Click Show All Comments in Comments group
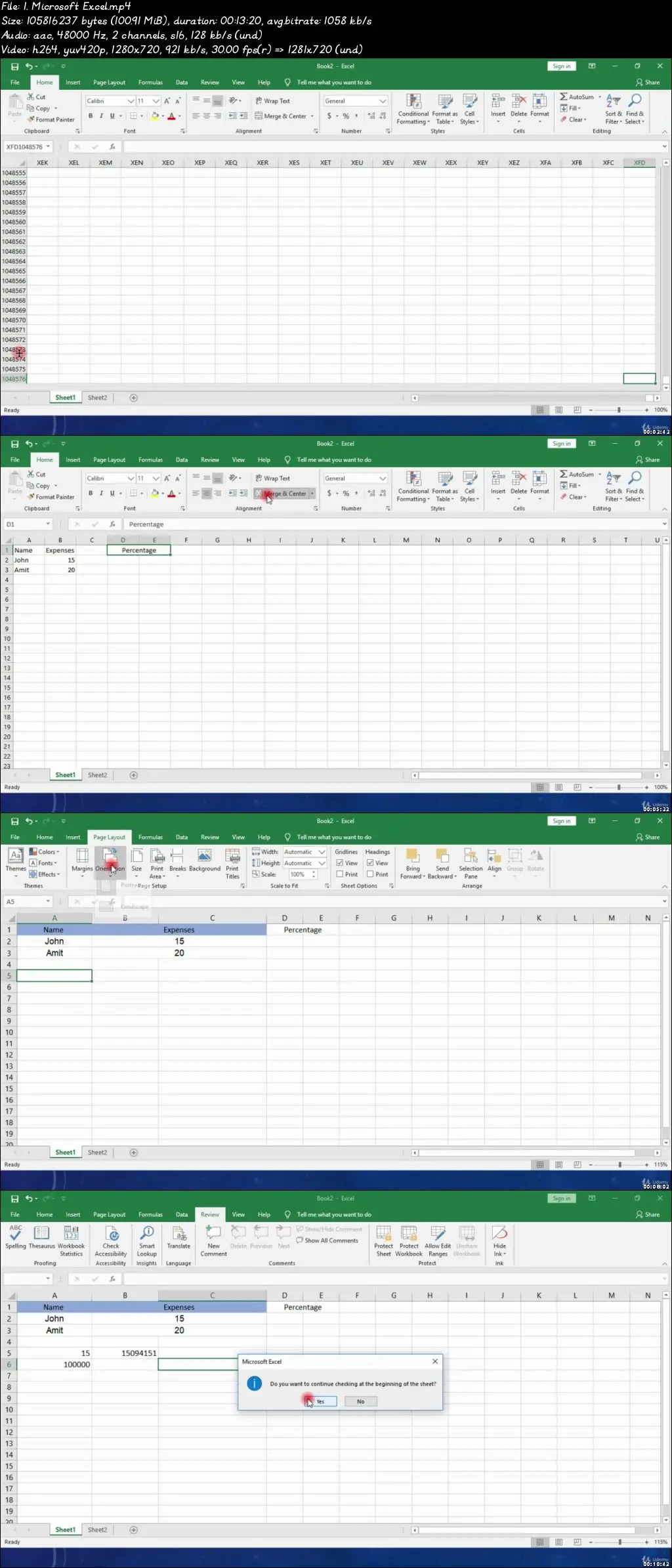Image resolution: width=672 pixels, height=1568 pixels. pyautogui.click(x=327, y=1240)
